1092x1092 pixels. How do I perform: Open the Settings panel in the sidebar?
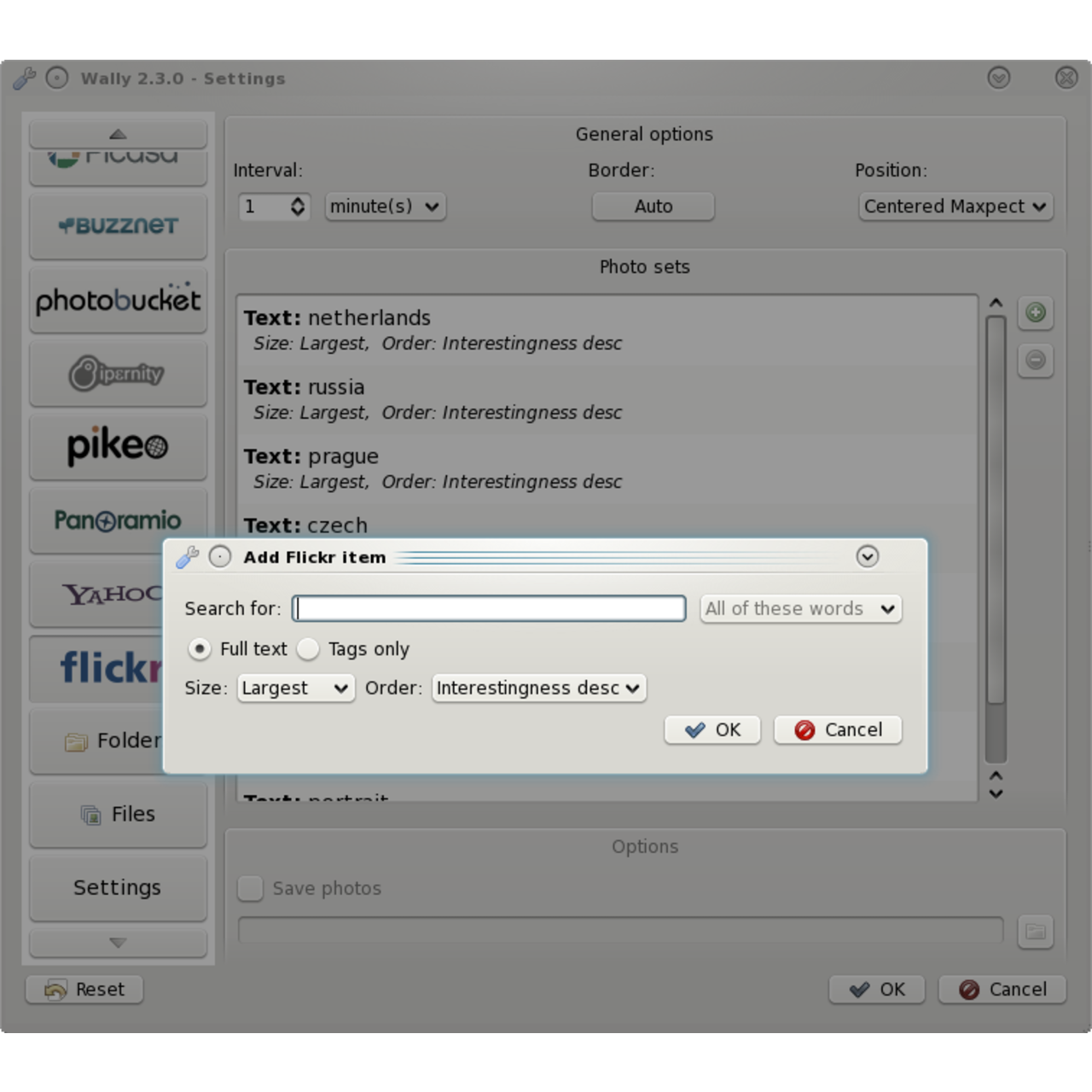tap(118, 887)
